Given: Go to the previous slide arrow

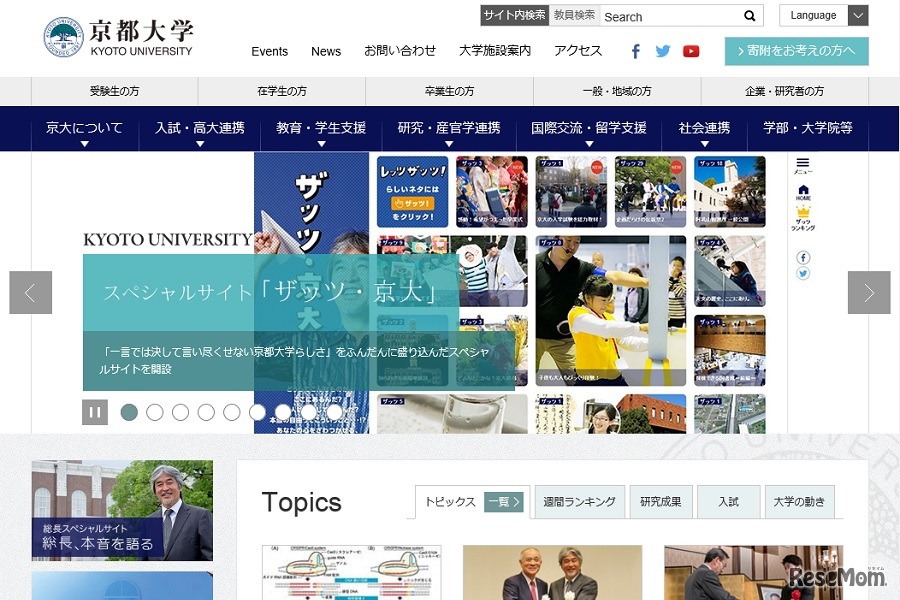Looking at the screenshot, I should click(30, 293).
